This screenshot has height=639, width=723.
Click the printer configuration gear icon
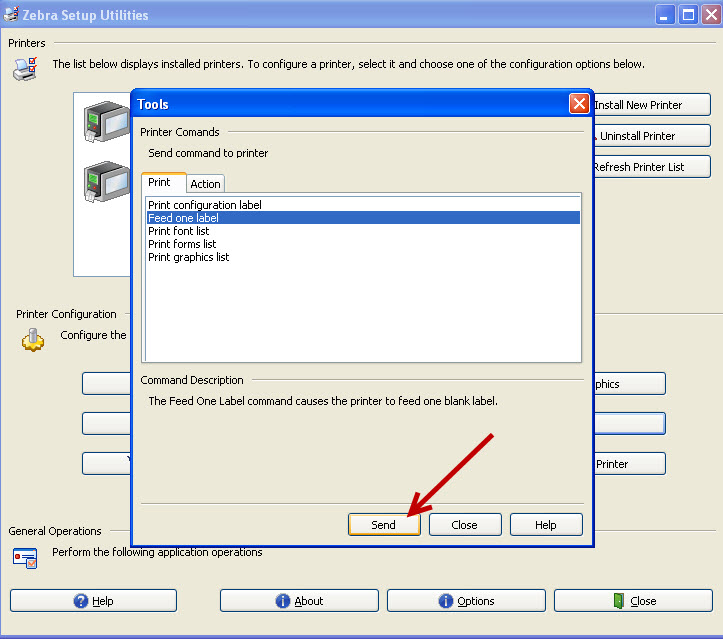coord(32,340)
